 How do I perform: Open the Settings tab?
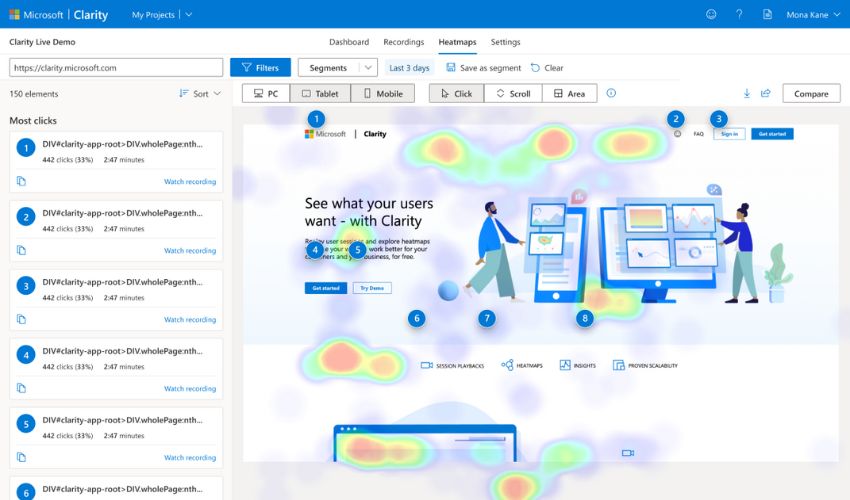pyautogui.click(x=505, y=42)
